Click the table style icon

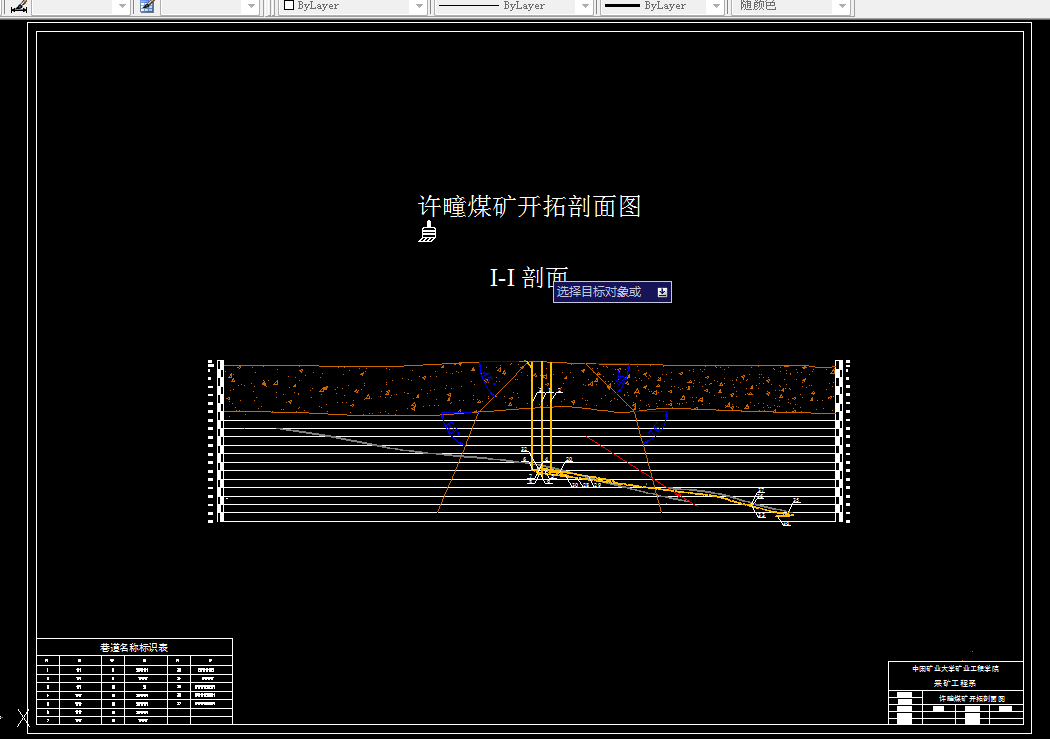147,7
